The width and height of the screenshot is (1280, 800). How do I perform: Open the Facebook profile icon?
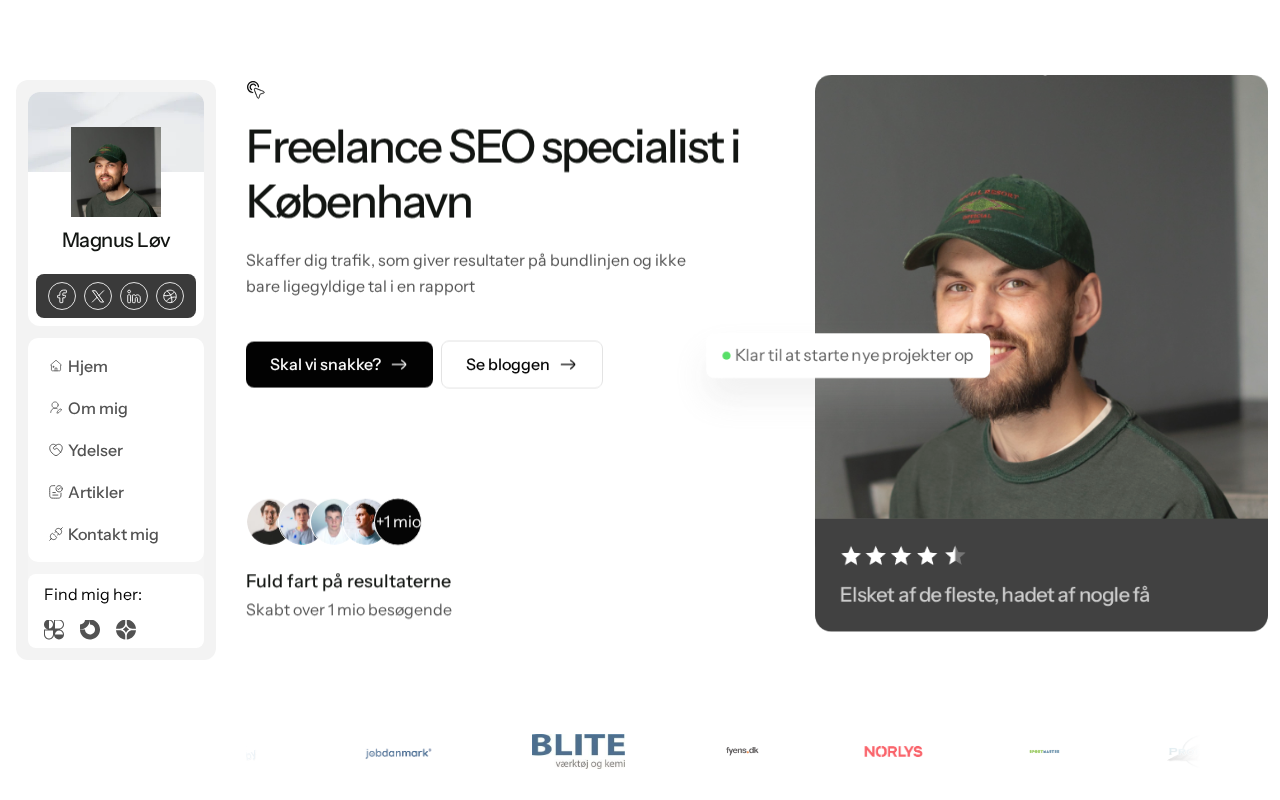(62, 296)
